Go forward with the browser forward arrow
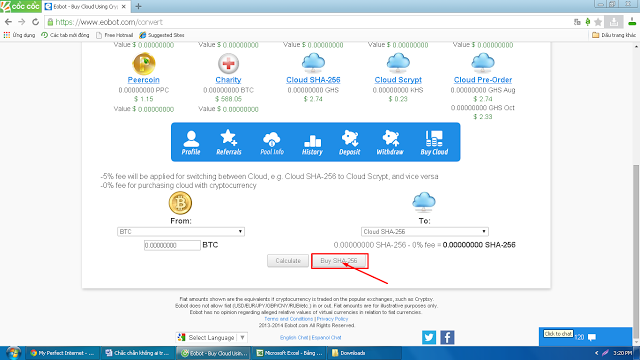 (22, 22)
